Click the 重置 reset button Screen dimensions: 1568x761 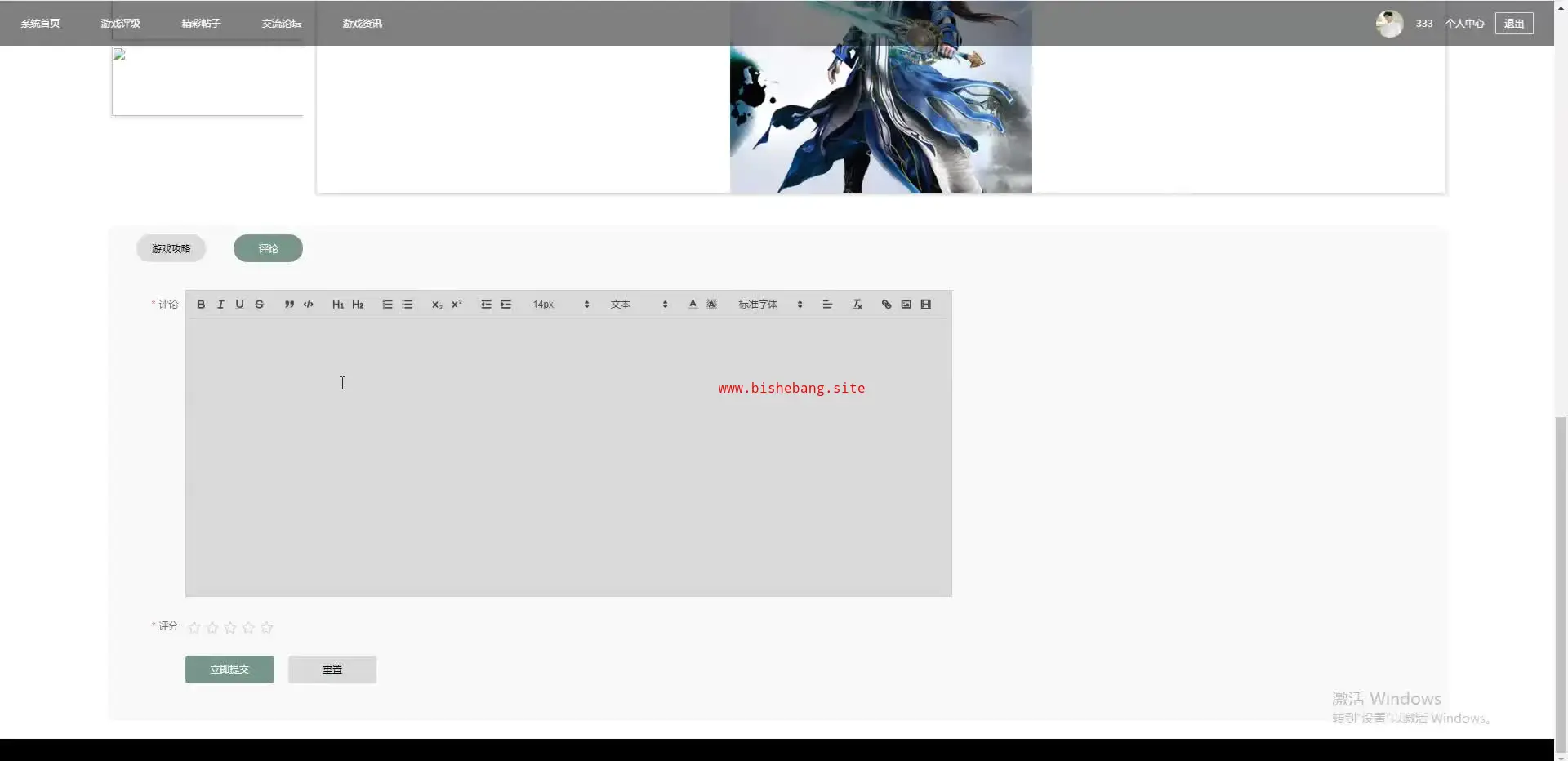[x=332, y=670]
